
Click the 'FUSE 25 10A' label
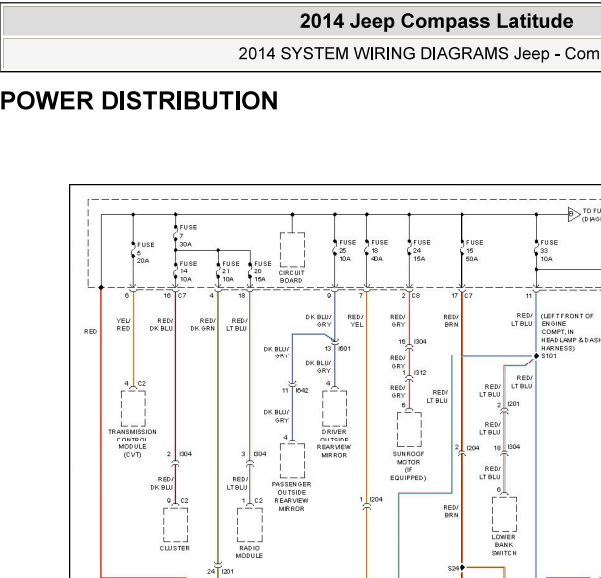[347, 251]
